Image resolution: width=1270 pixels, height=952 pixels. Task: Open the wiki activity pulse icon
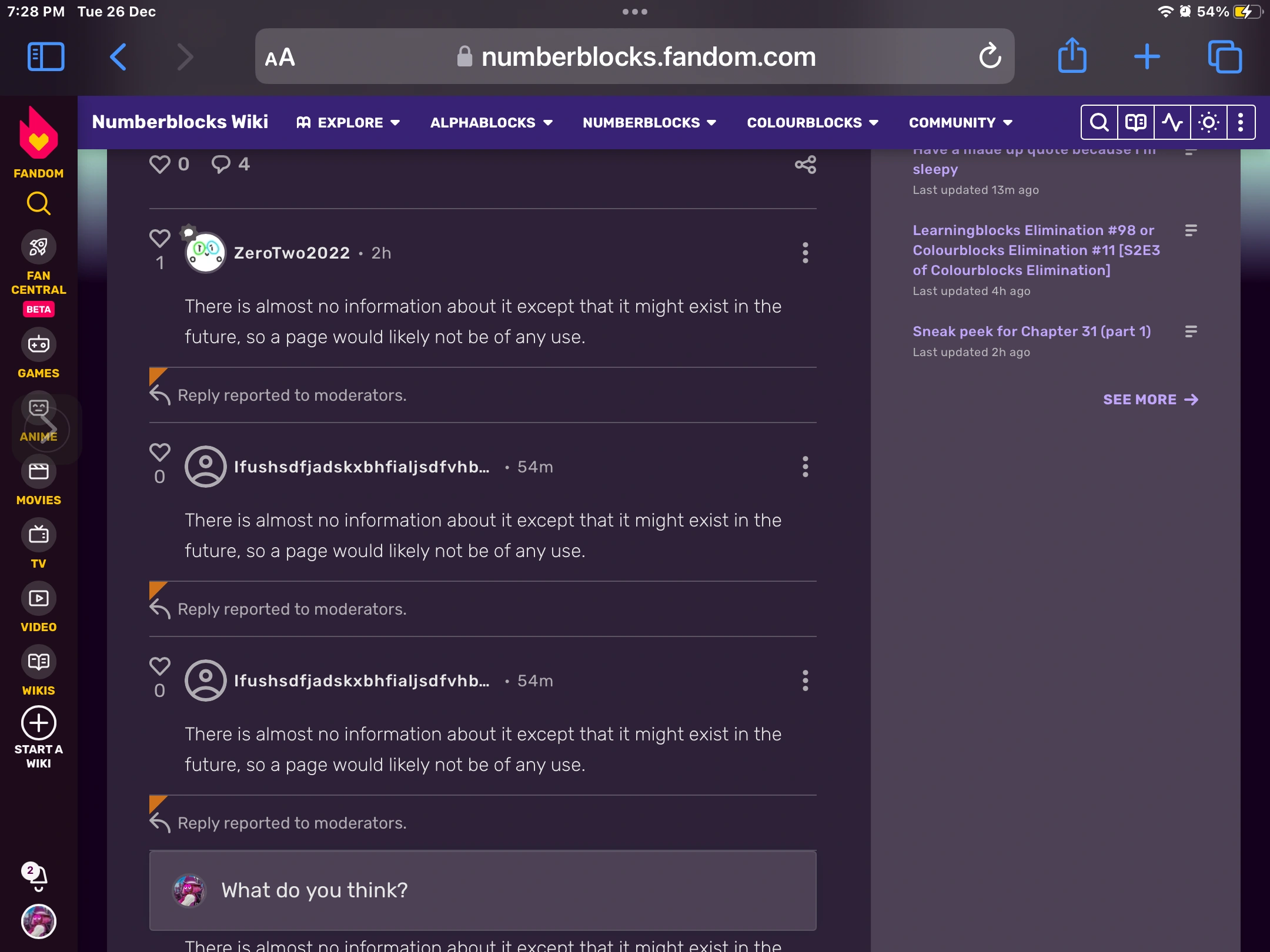(1172, 122)
